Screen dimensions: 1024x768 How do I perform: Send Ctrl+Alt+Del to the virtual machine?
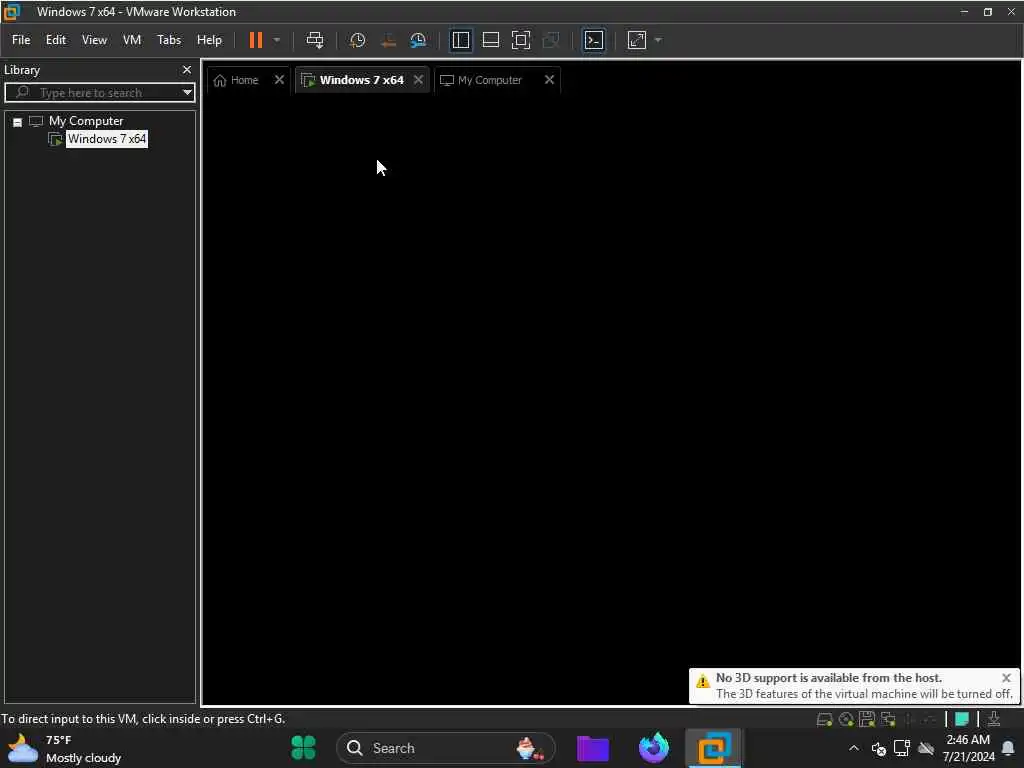click(315, 40)
